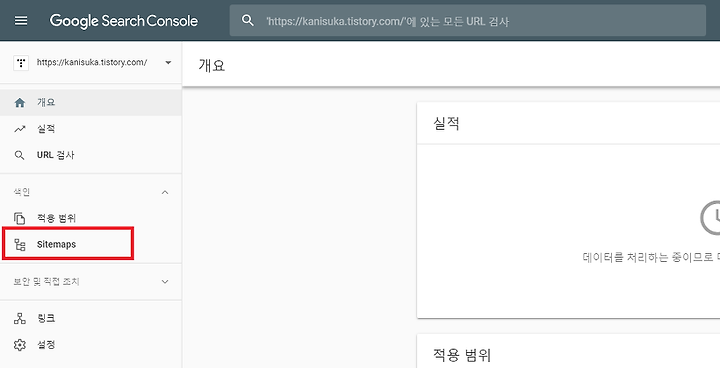Screen dimensions: 720x368
Task: Click the clock icon in 실적 card
Action: click(x=711, y=218)
